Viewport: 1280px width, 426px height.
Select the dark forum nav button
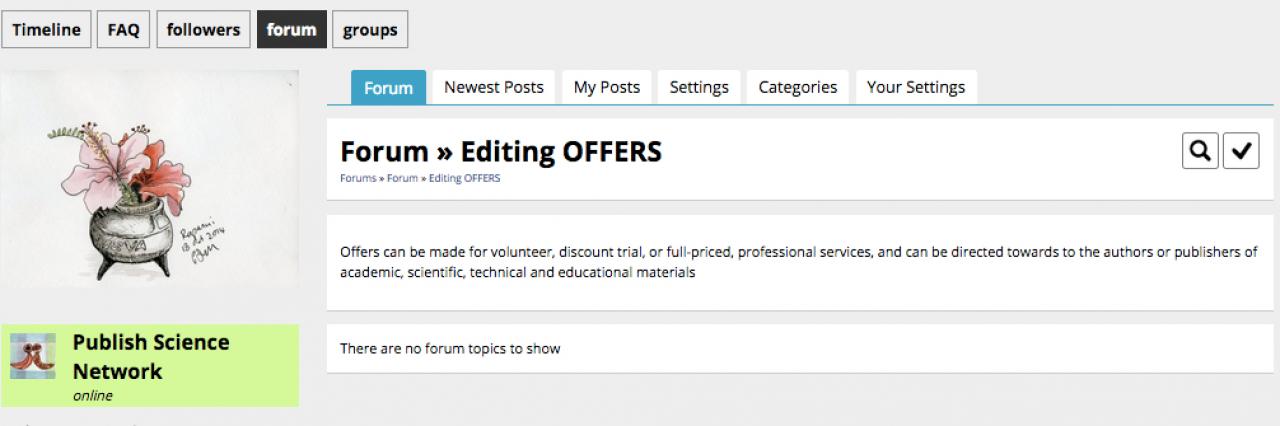click(291, 30)
